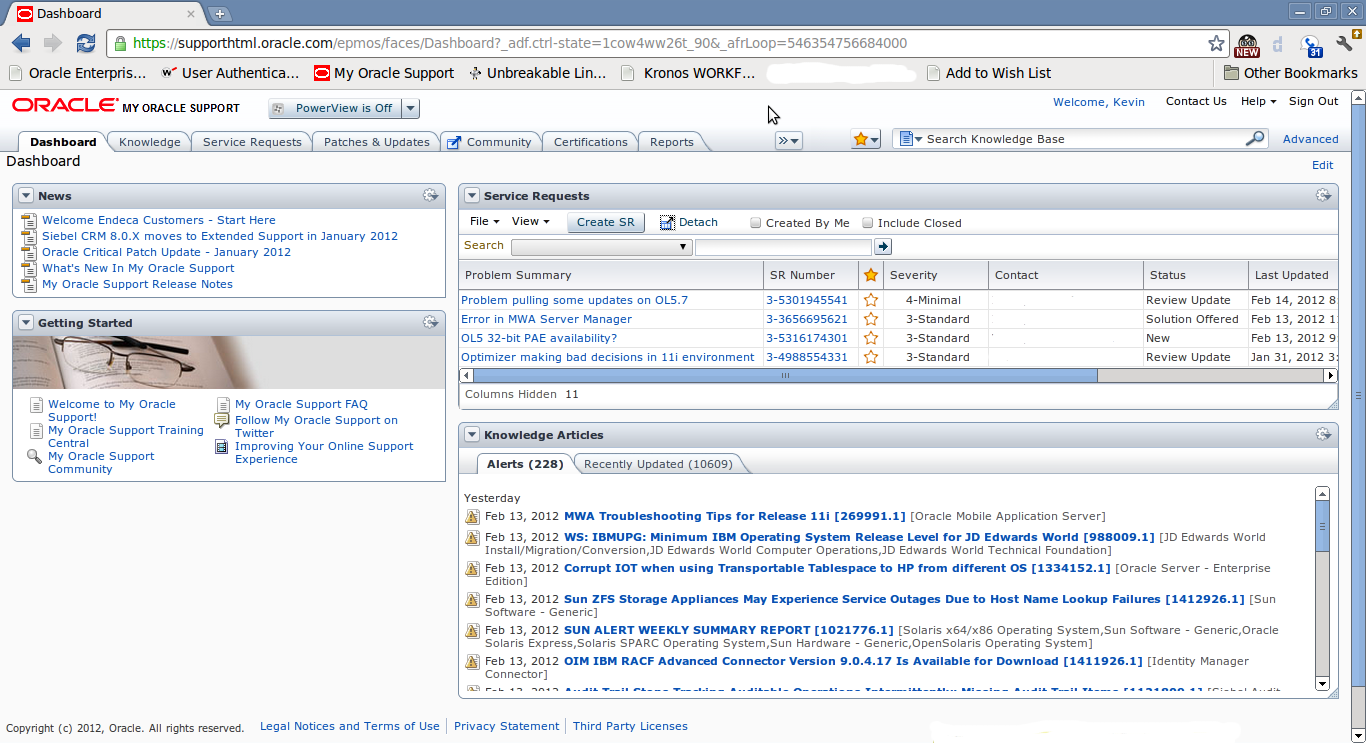The height and width of the screenshot is (743, 1366).
Task: Select the Recently Updated tab
Action: coord(658,464)
